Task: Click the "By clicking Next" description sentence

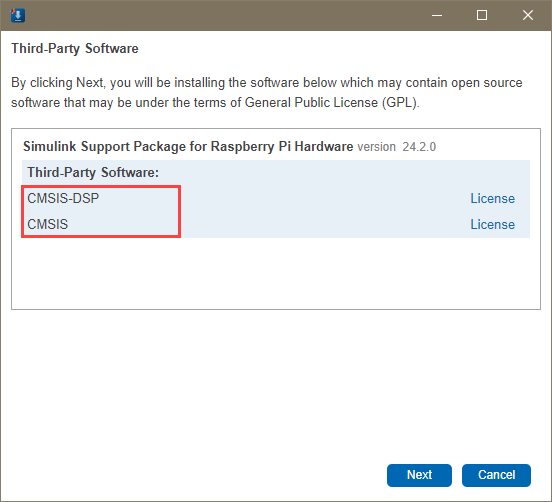Action: coord(266,93)
